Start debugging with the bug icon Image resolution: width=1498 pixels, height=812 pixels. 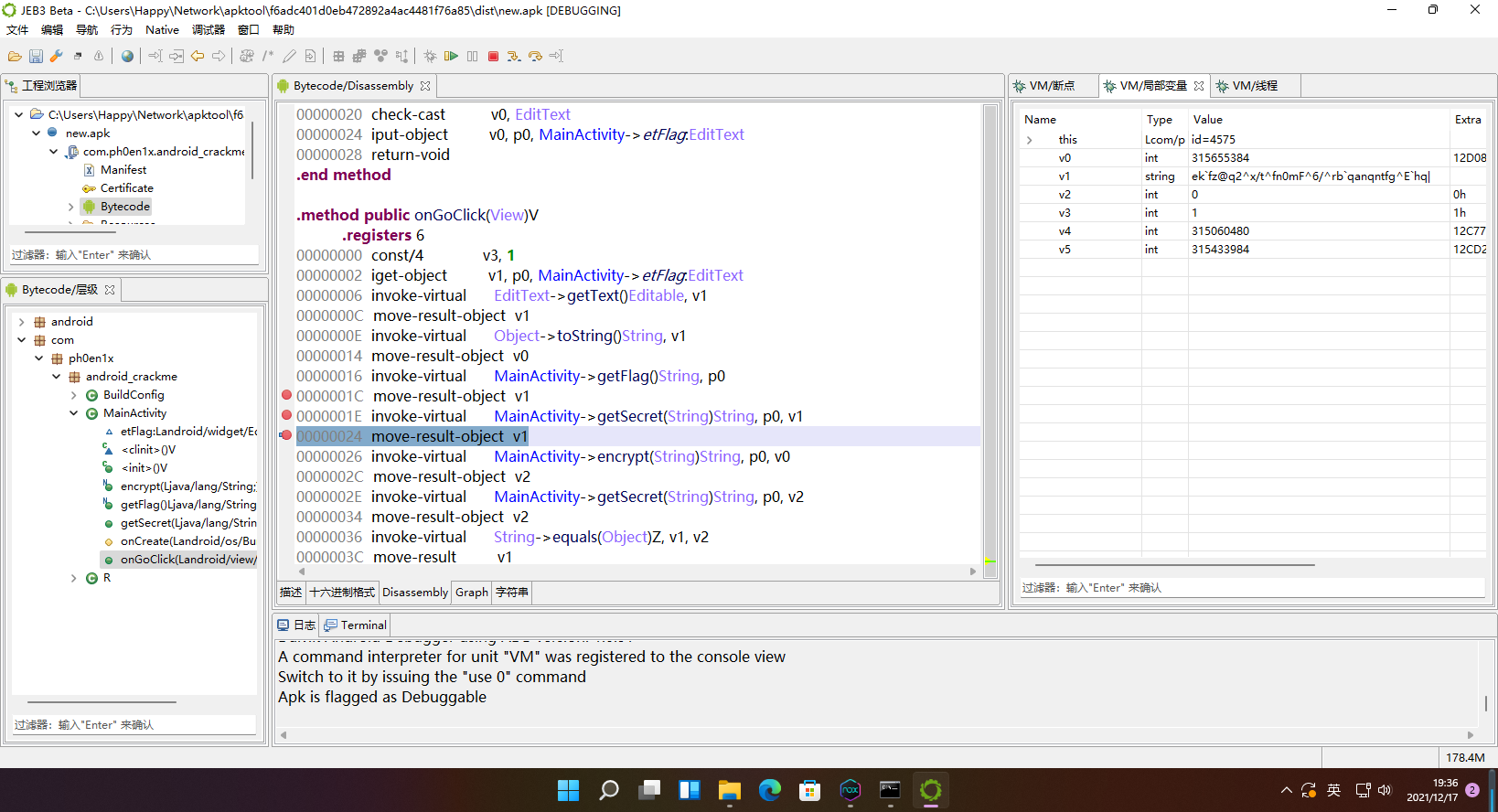click(x=430, y=56)
